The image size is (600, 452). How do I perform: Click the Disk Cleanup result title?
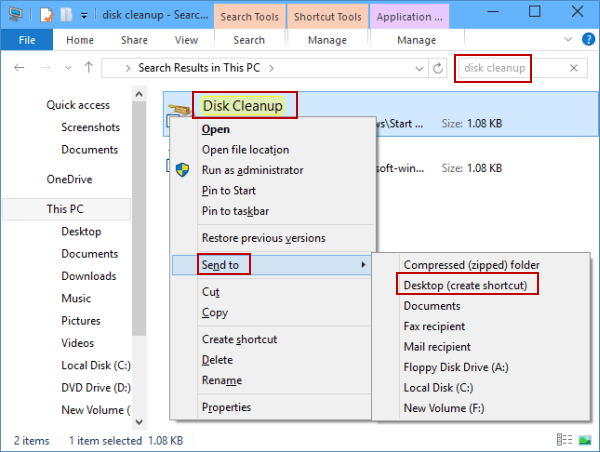(243, 106)
